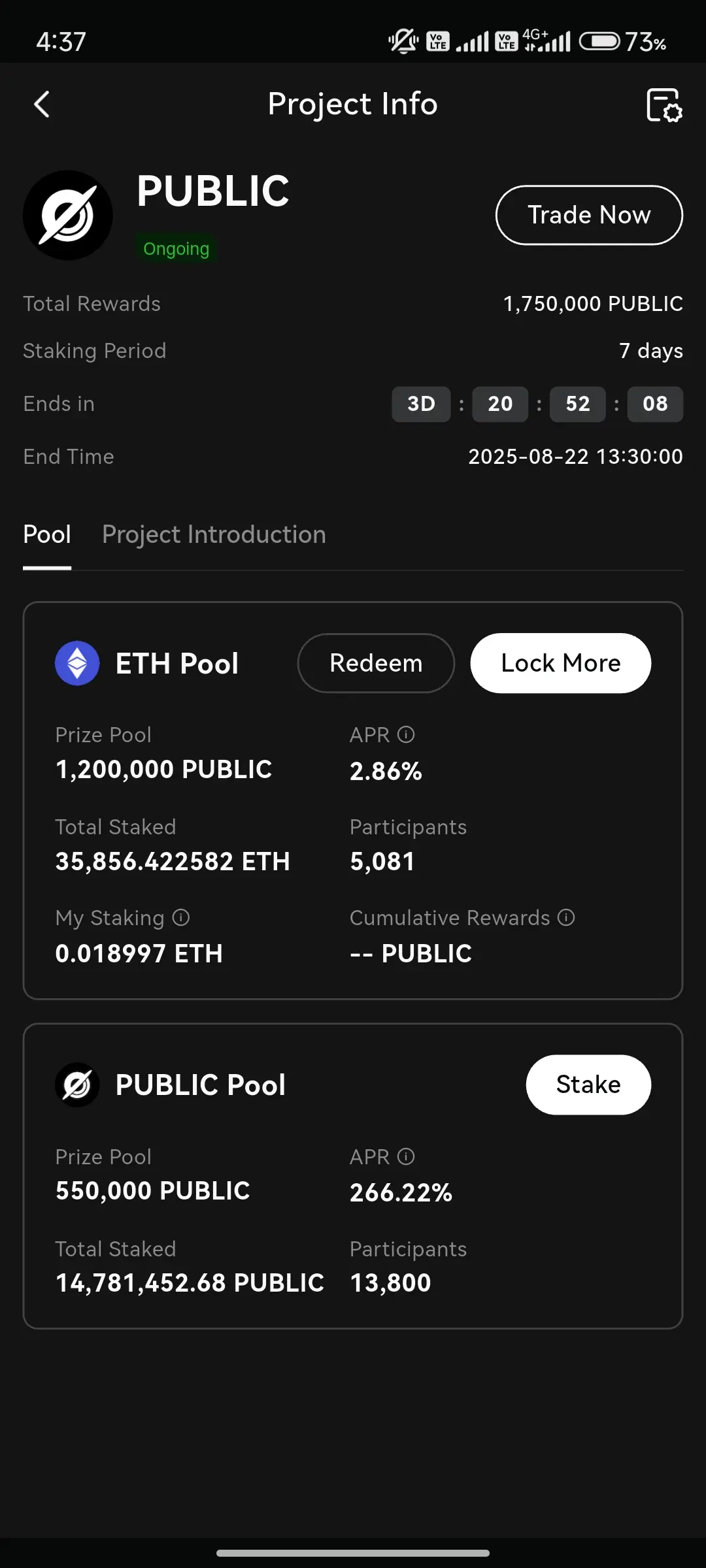Tap Stake in the PUBLIC Pool
This screenshot has width=706, height=1568.
point(588,1085)
